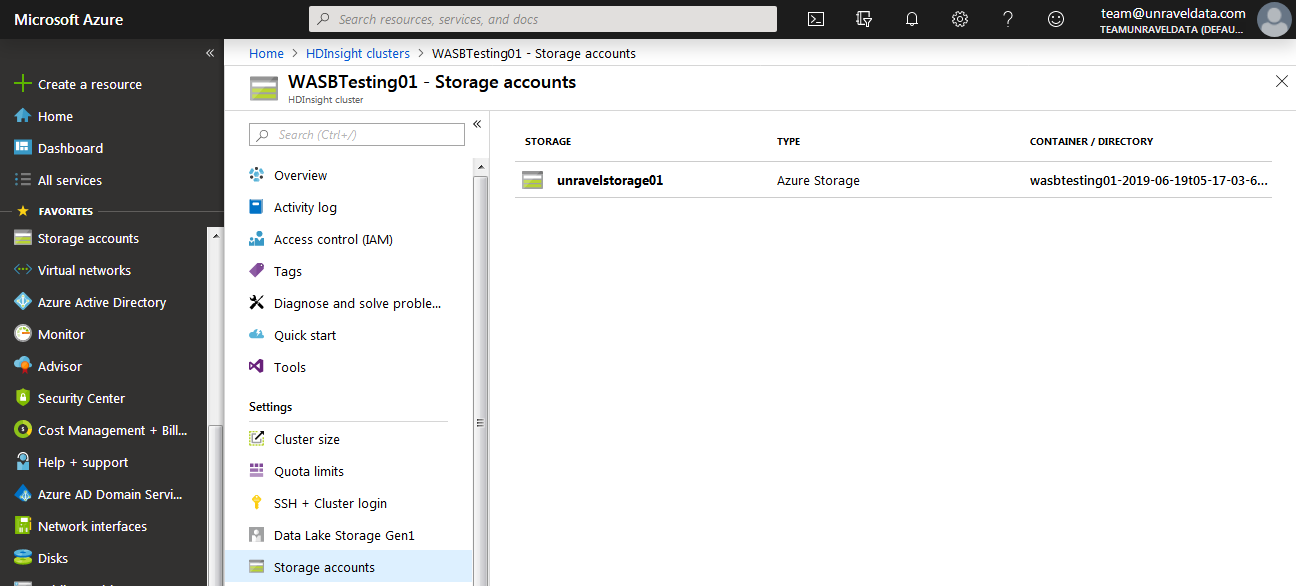Click the Diagnose and solve problems wrench icon
The height and width of the screenshot is (586, 1296).
pos(257,303)
